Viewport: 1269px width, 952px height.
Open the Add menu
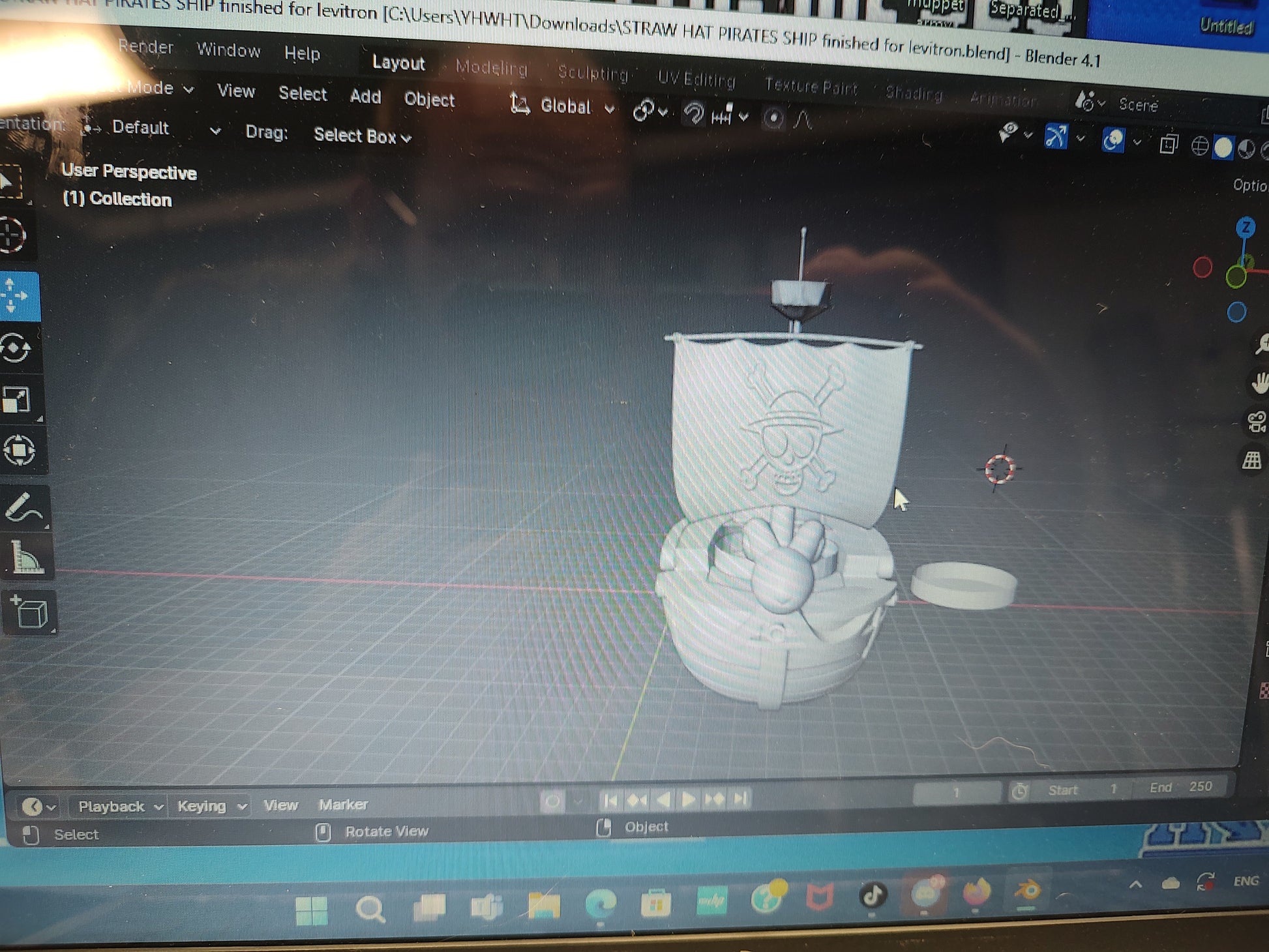pyautogui.click(x=365, y=97)
